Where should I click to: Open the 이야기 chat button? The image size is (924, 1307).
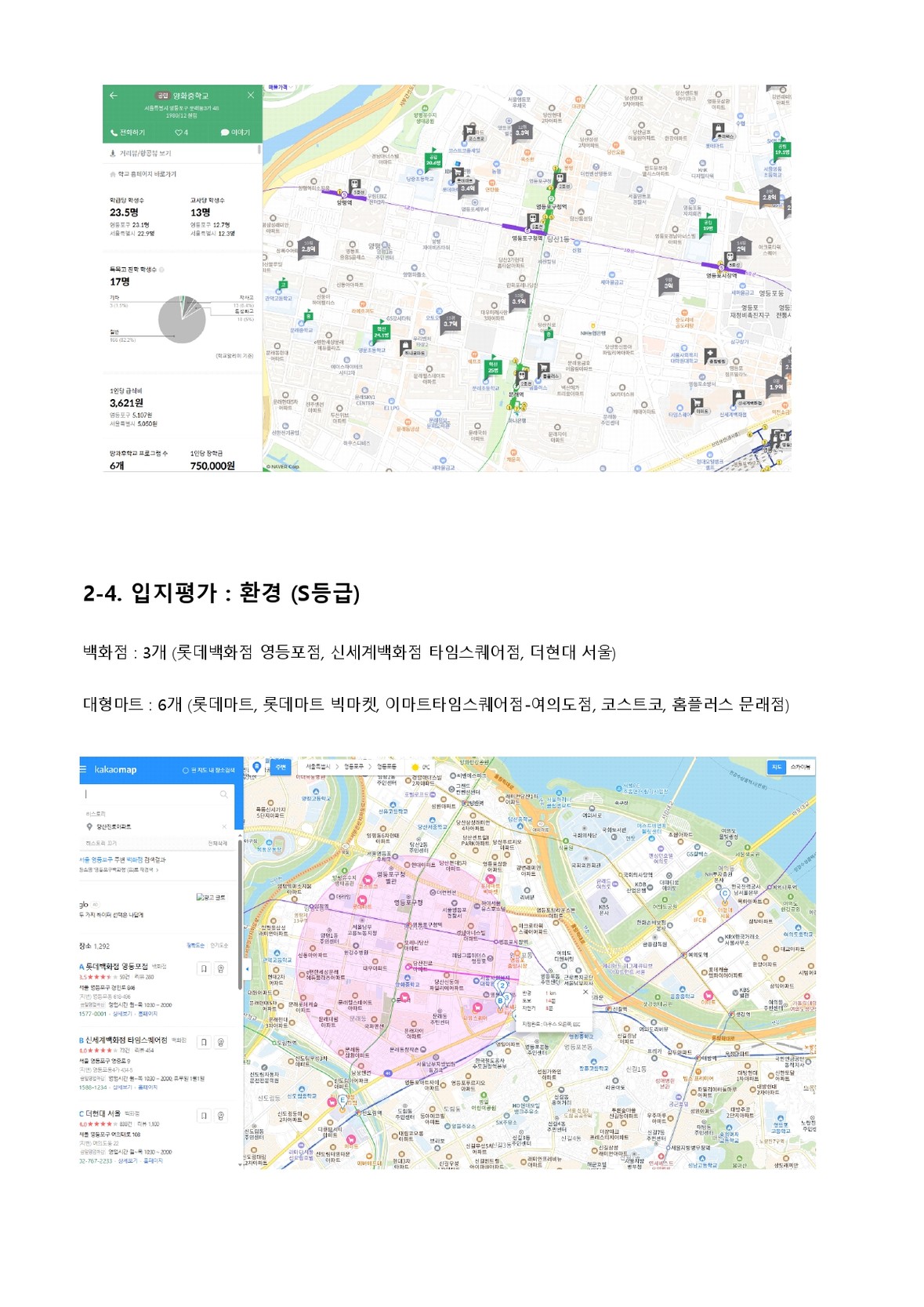235,133
